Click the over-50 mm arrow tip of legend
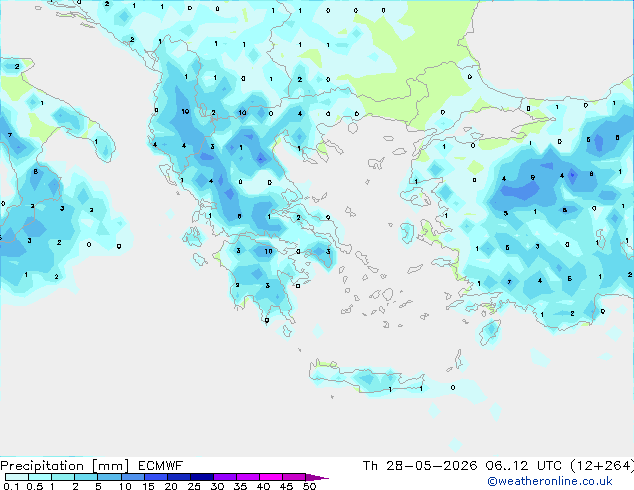634x490 pixels. click(317, 478)
